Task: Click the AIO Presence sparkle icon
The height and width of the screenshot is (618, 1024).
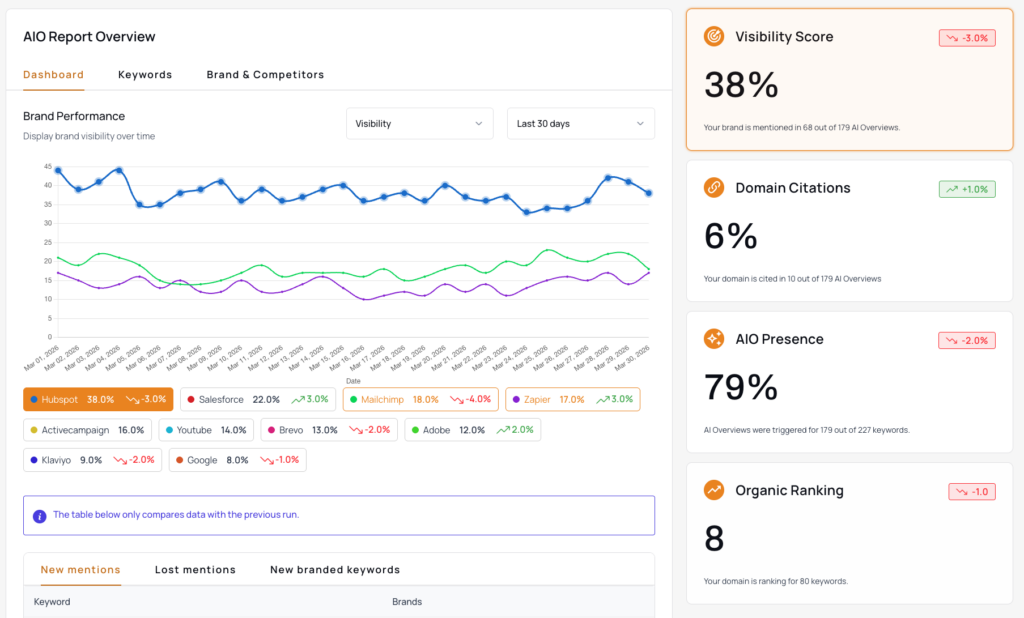Action: [x=714, y=339]
